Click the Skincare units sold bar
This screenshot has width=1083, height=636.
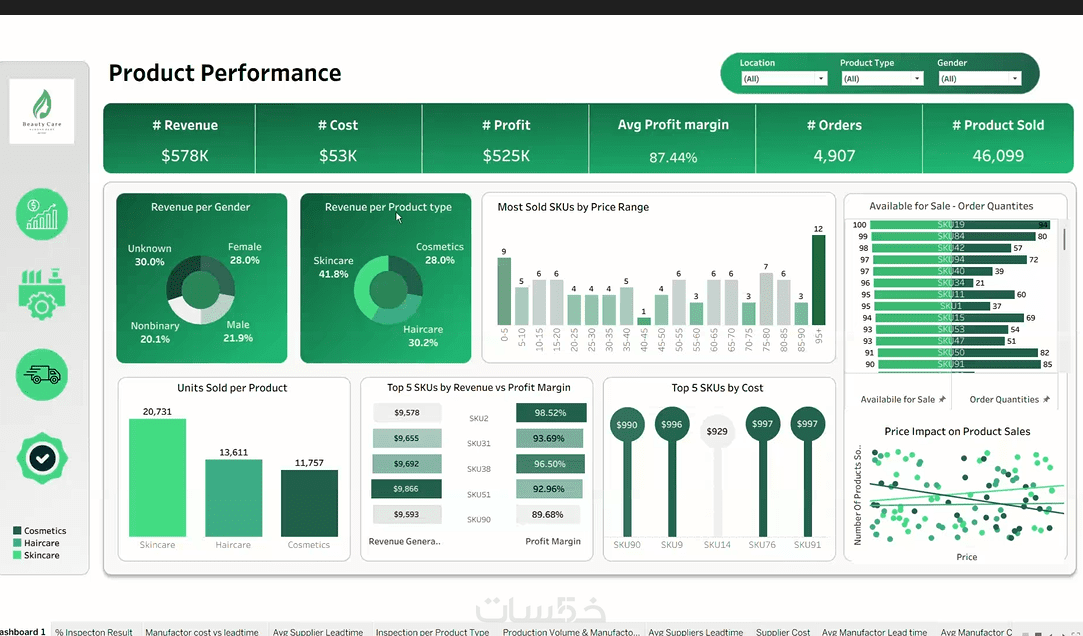[x=157, y=478]
